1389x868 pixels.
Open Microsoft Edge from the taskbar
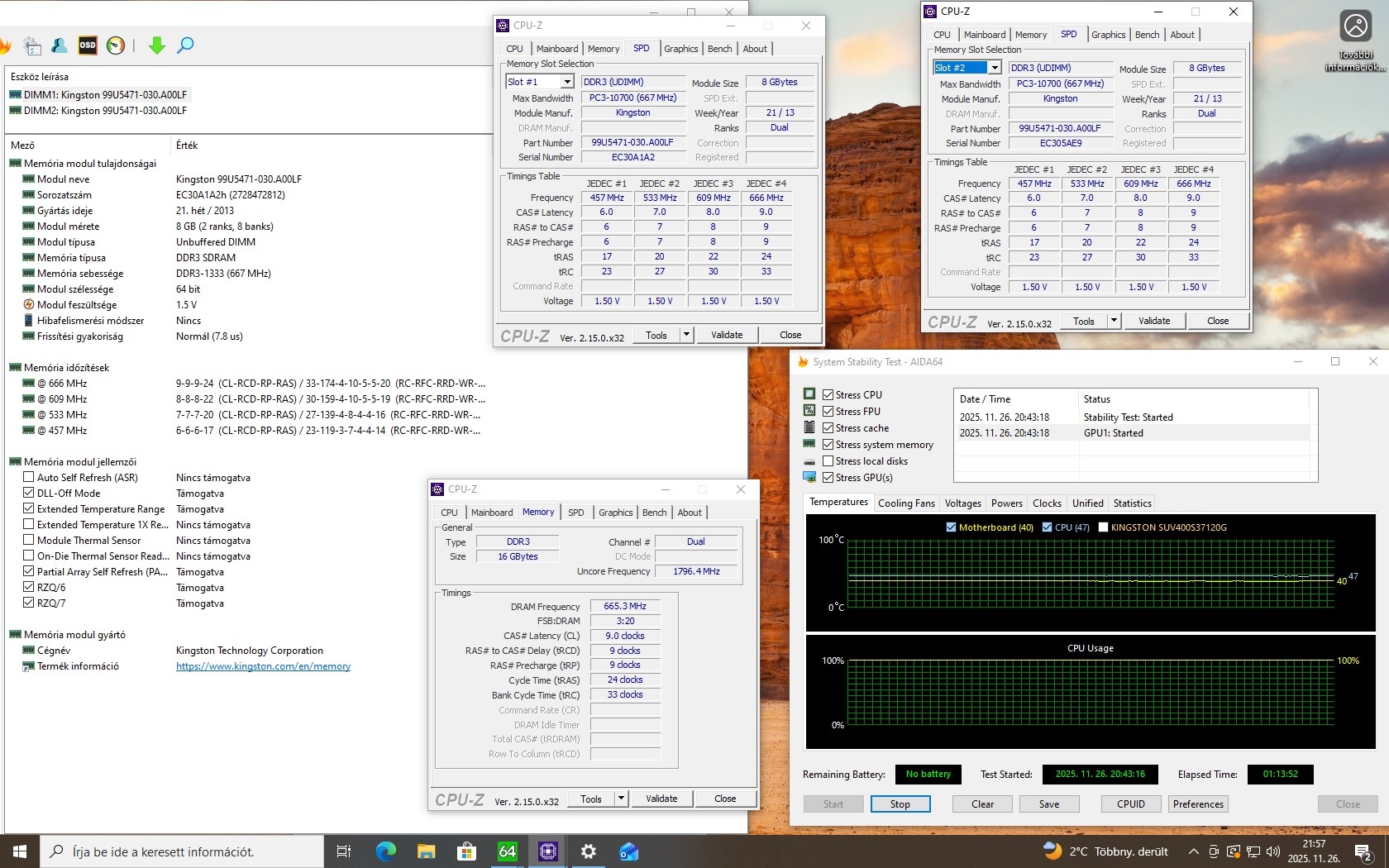tap(385, 851)
